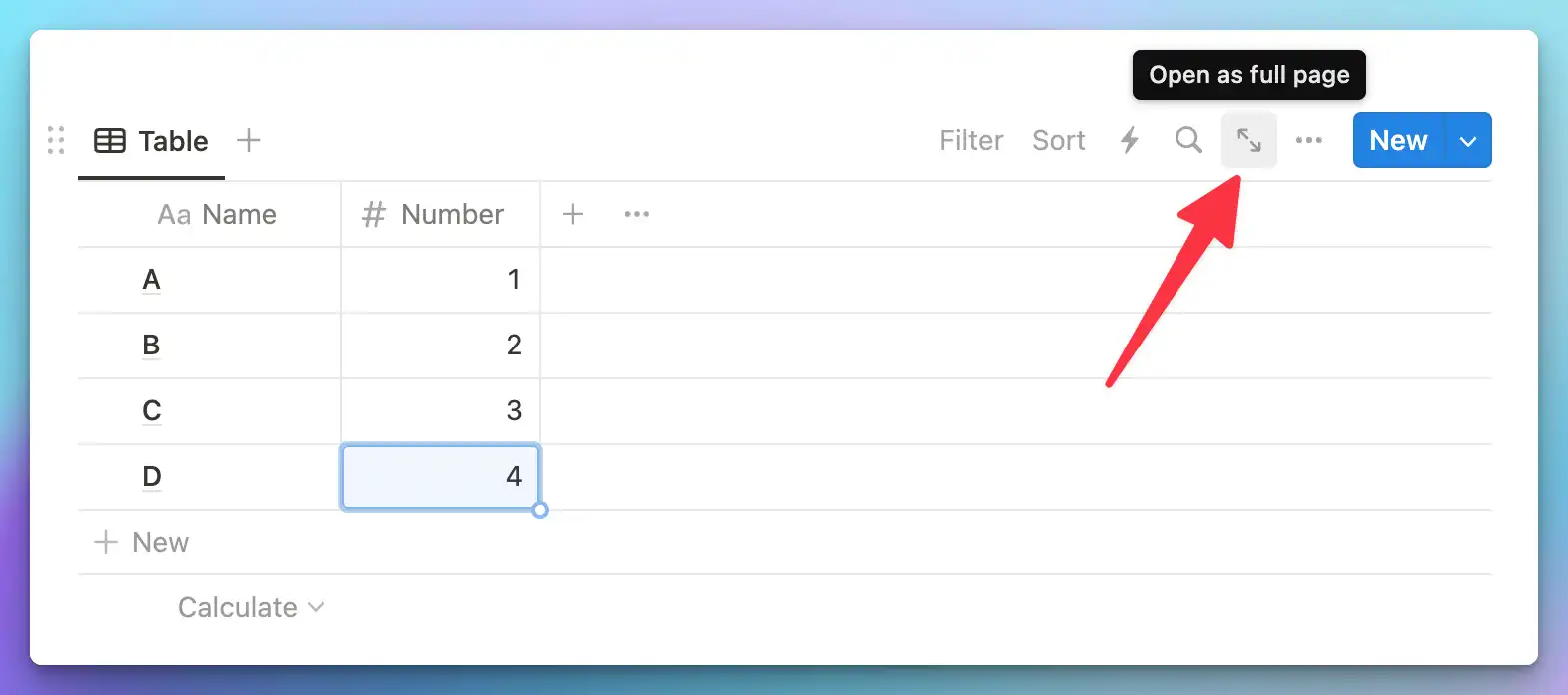Add a new property column
1568x695 pixels.
coord(573,214)
